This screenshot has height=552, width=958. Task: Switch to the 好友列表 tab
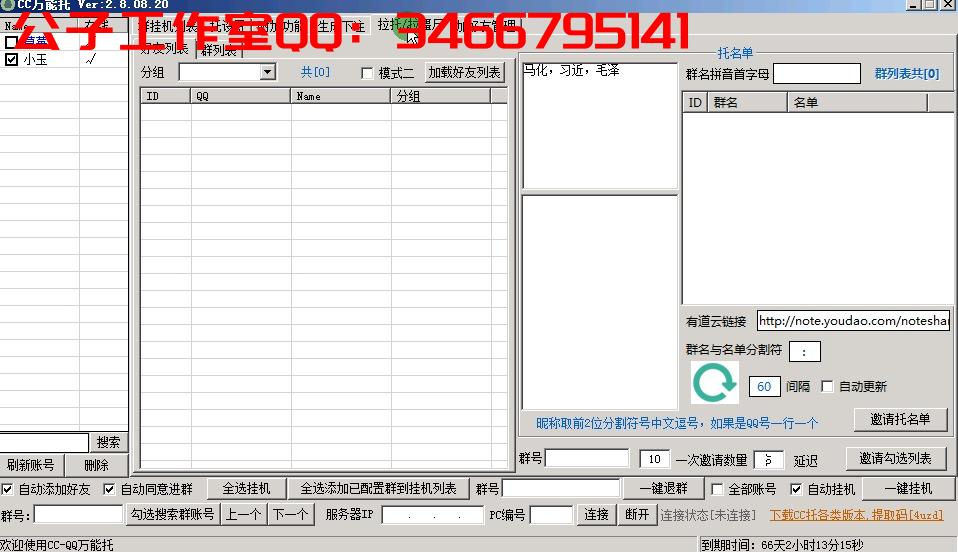pos(164,49)
